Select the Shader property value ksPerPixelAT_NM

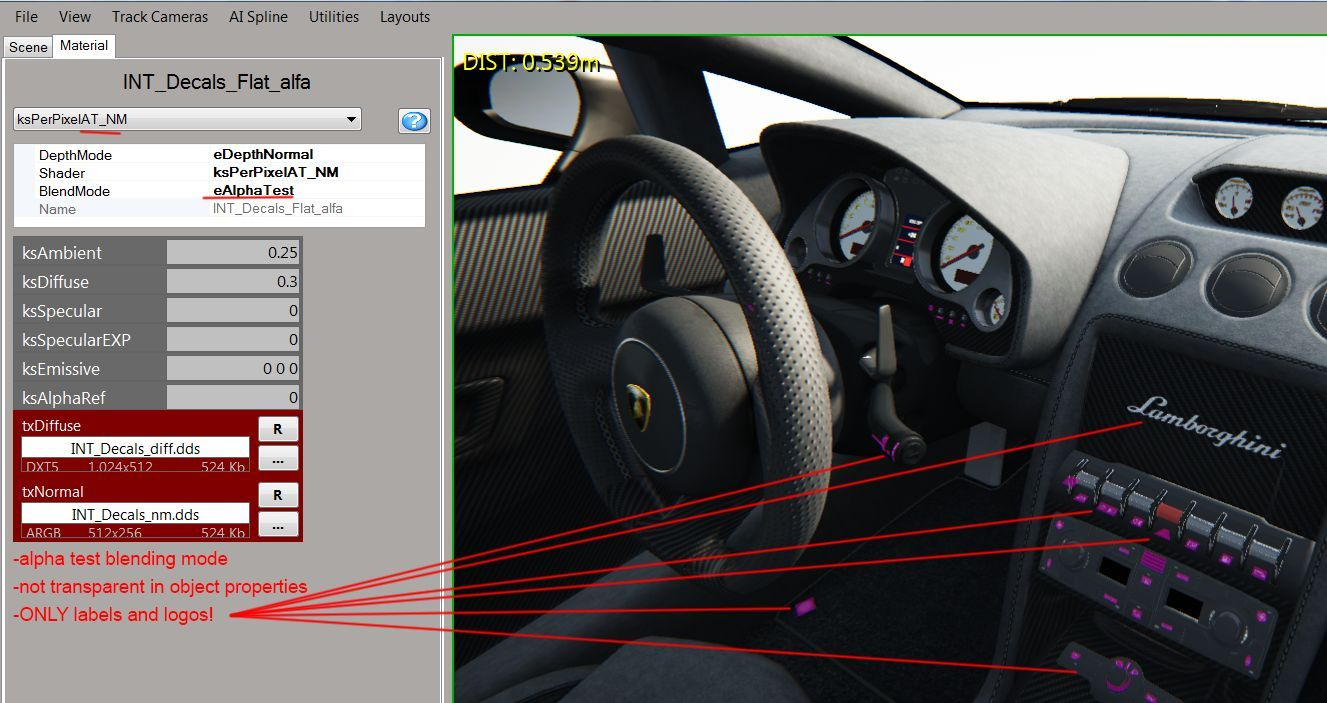coord(276,173)
